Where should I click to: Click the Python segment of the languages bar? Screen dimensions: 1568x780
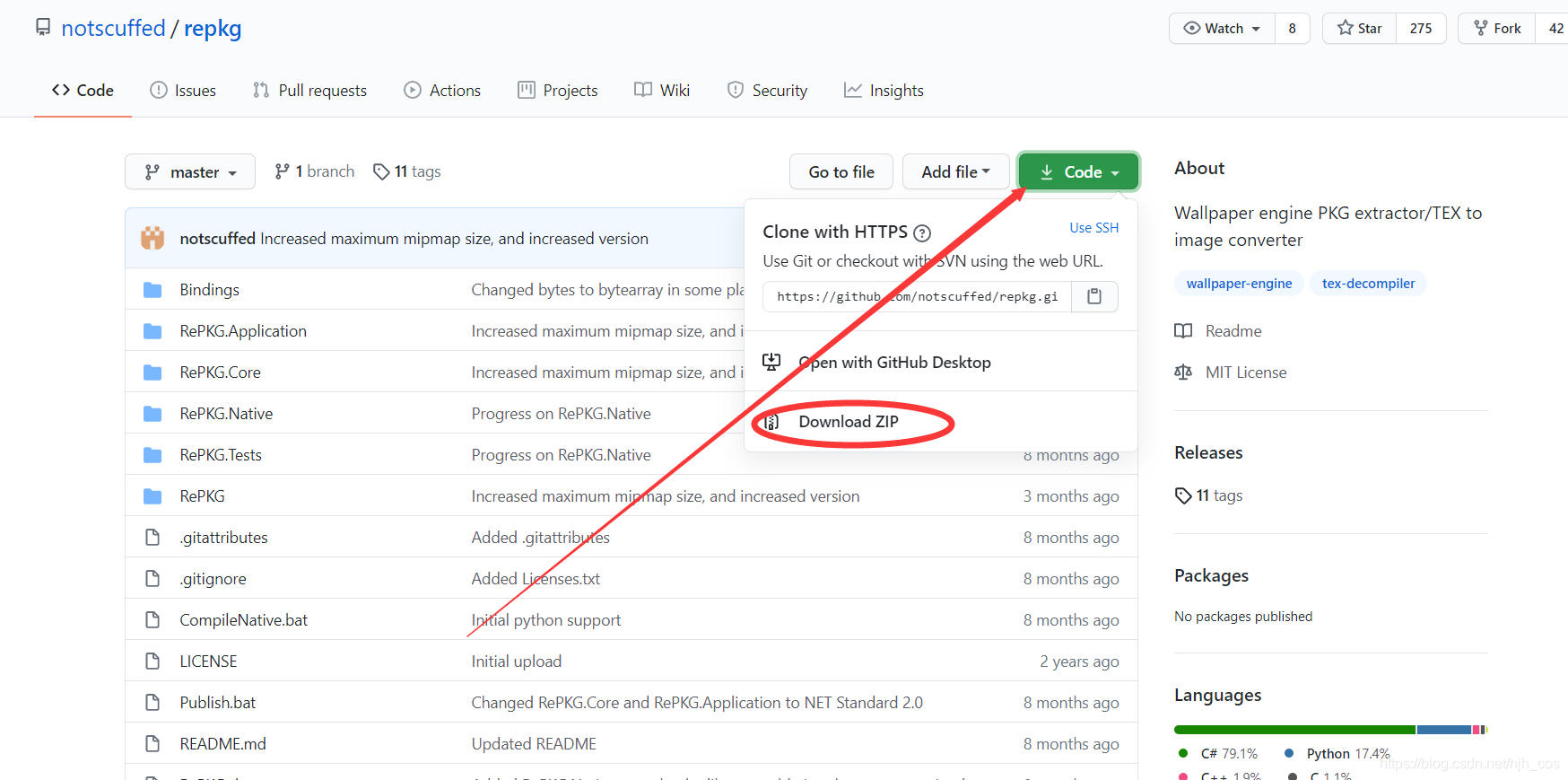click(1443, 730)
